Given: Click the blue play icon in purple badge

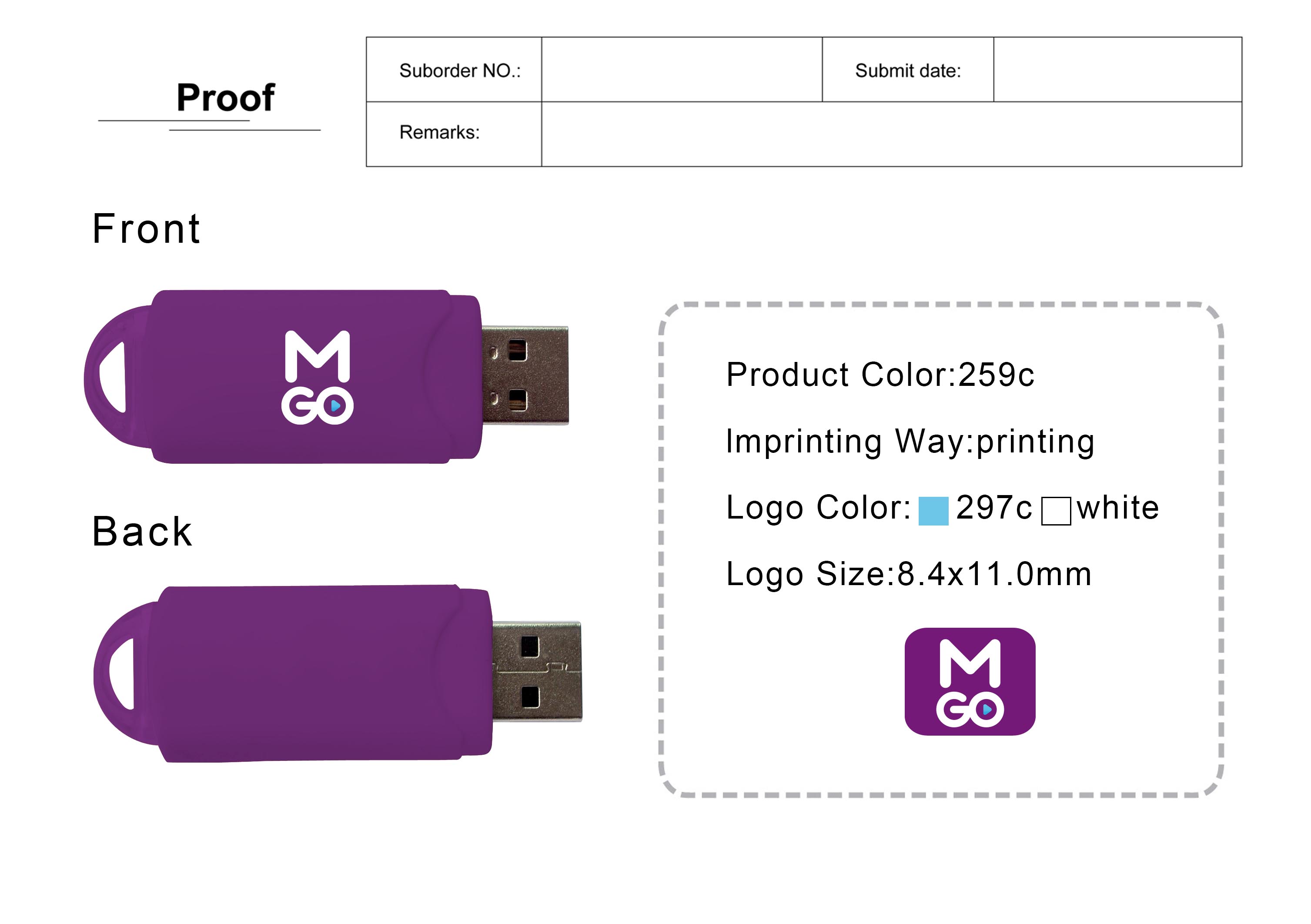Looking at the screenshot, I should [987, 710].
